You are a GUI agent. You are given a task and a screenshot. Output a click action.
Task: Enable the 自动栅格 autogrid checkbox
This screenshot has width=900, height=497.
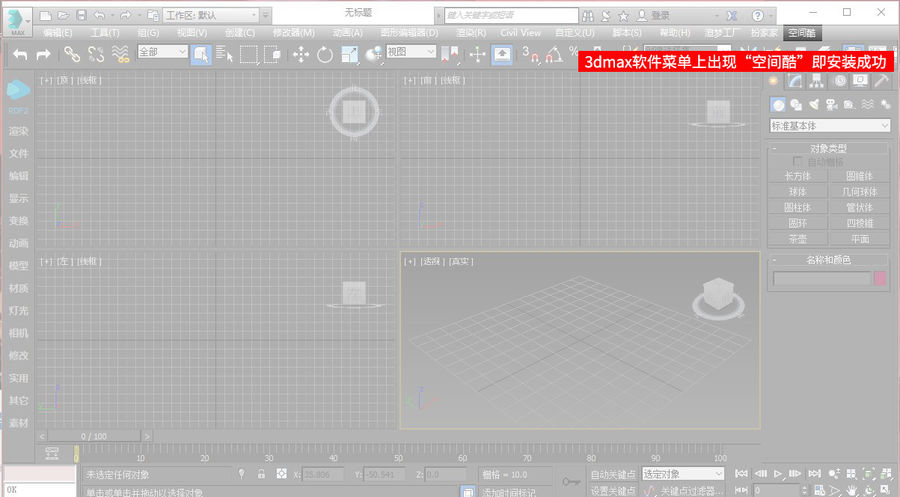pyautogui.click(x=797, y=161)
